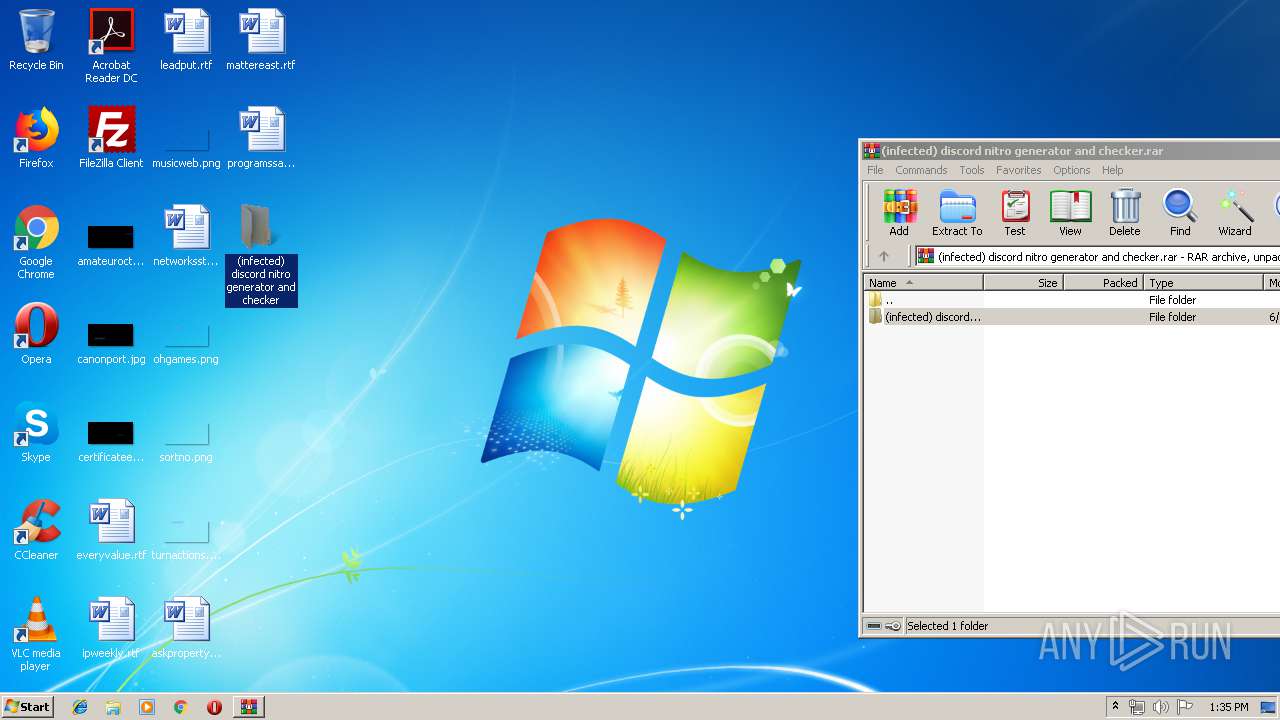The height and width of the screenshot is (720, 1280).
Task: Click the Find toolbar icon
Action: 1180,213
